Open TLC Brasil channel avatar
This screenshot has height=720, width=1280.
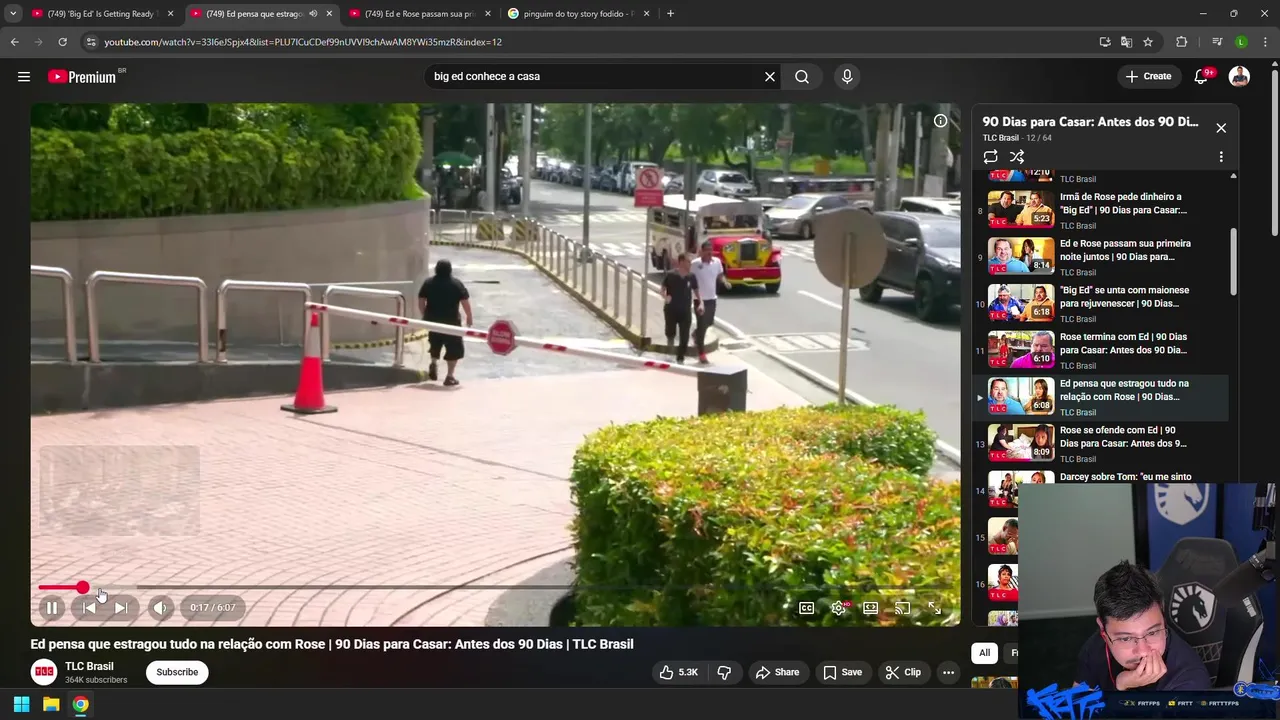click(44, 672)
